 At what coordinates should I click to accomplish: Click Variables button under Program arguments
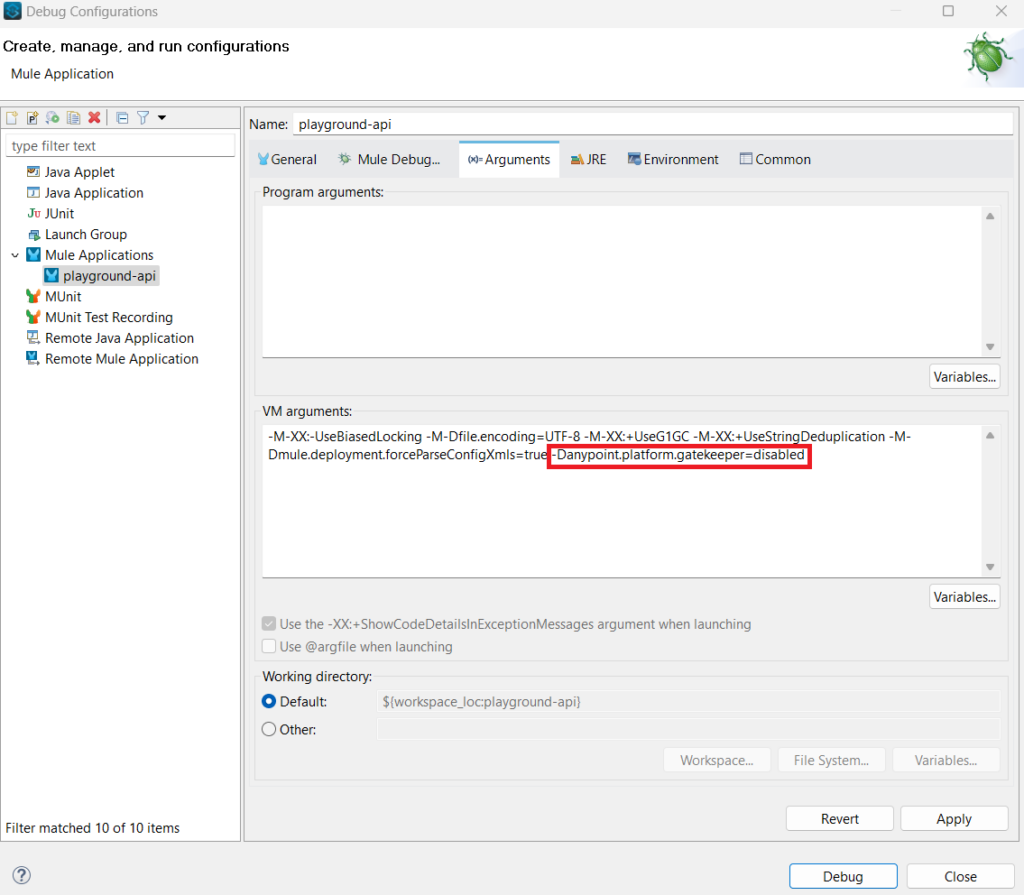click(964, 377)
